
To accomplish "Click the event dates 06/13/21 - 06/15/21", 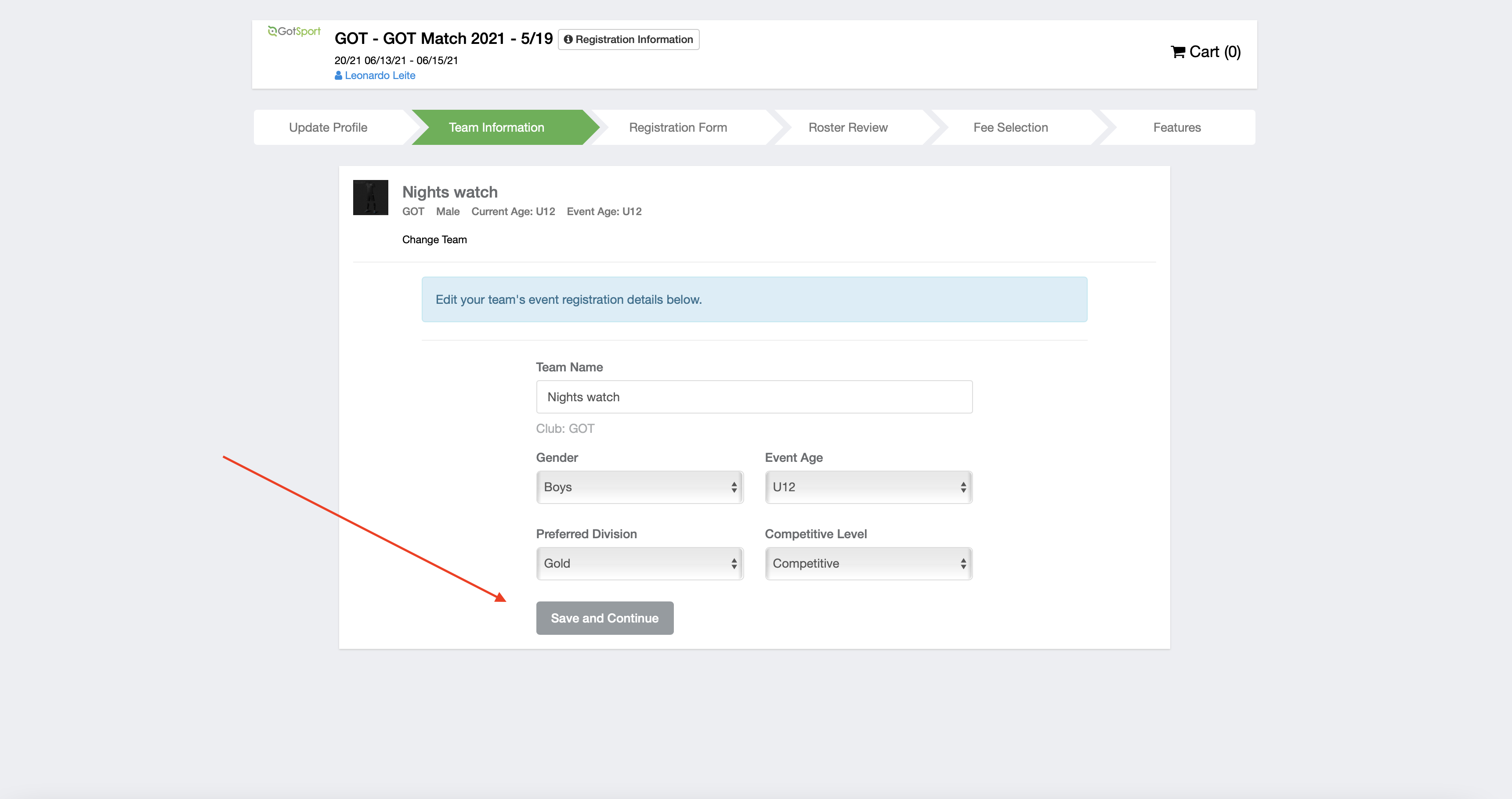I will click(411, 61).
